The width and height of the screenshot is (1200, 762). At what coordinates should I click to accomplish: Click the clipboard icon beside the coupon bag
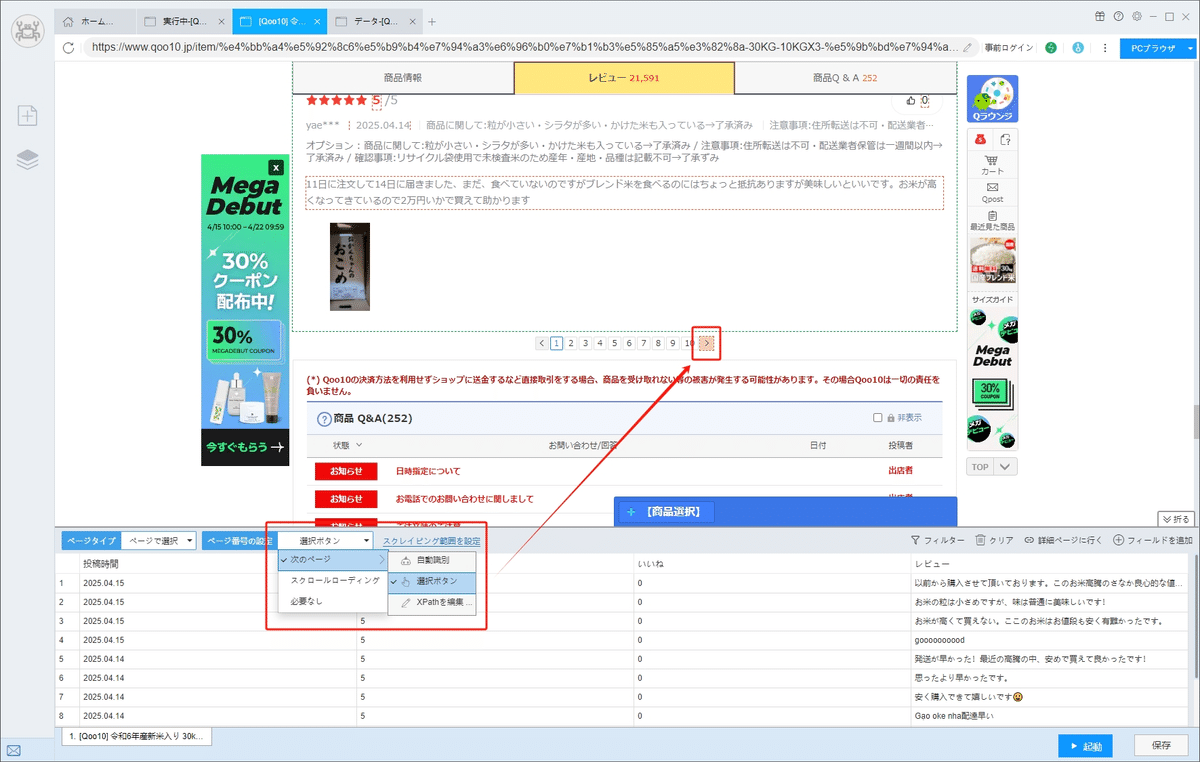click(x=1005, y=139)
